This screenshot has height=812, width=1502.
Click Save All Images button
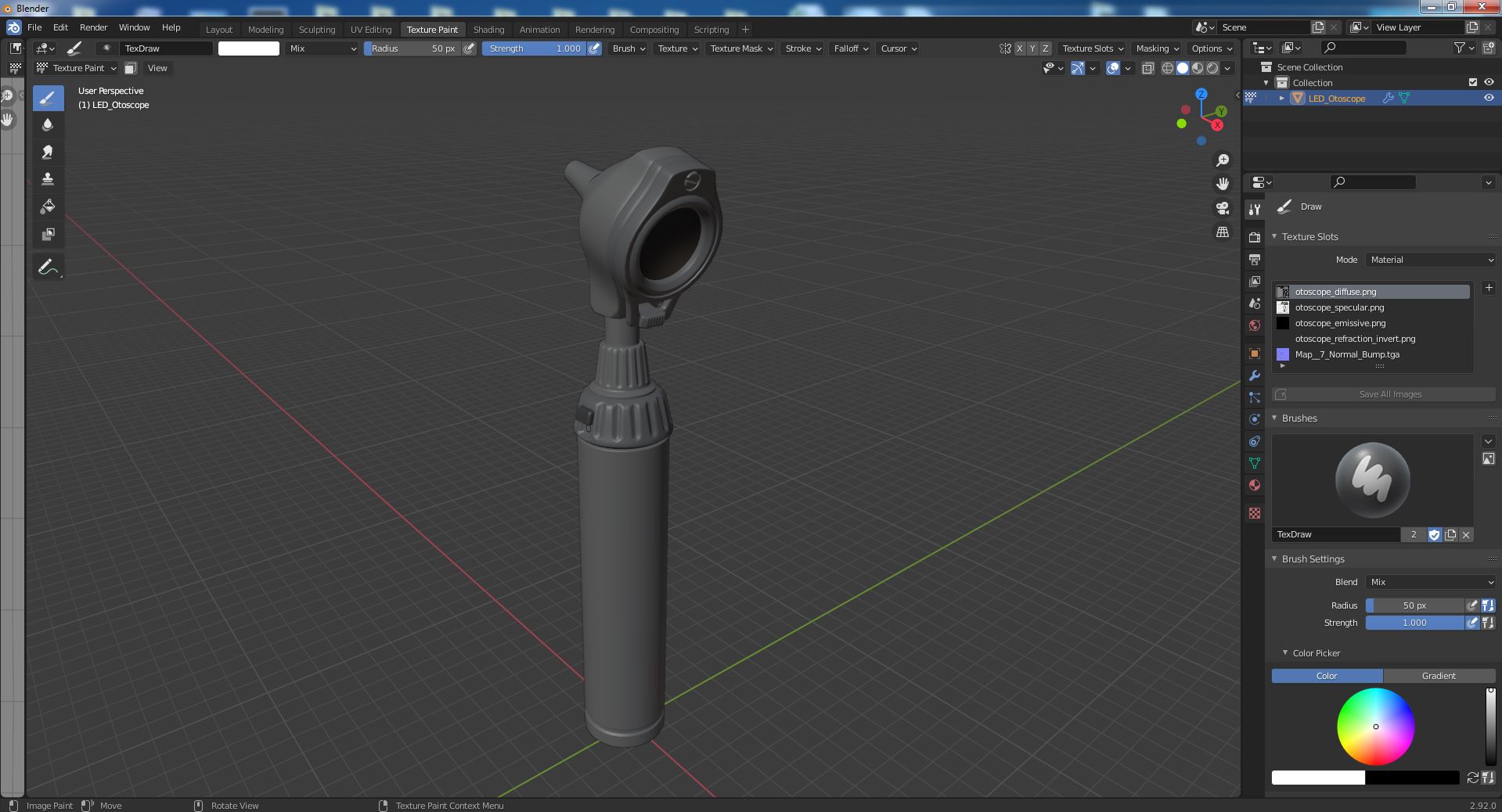tap(1384, 394)
